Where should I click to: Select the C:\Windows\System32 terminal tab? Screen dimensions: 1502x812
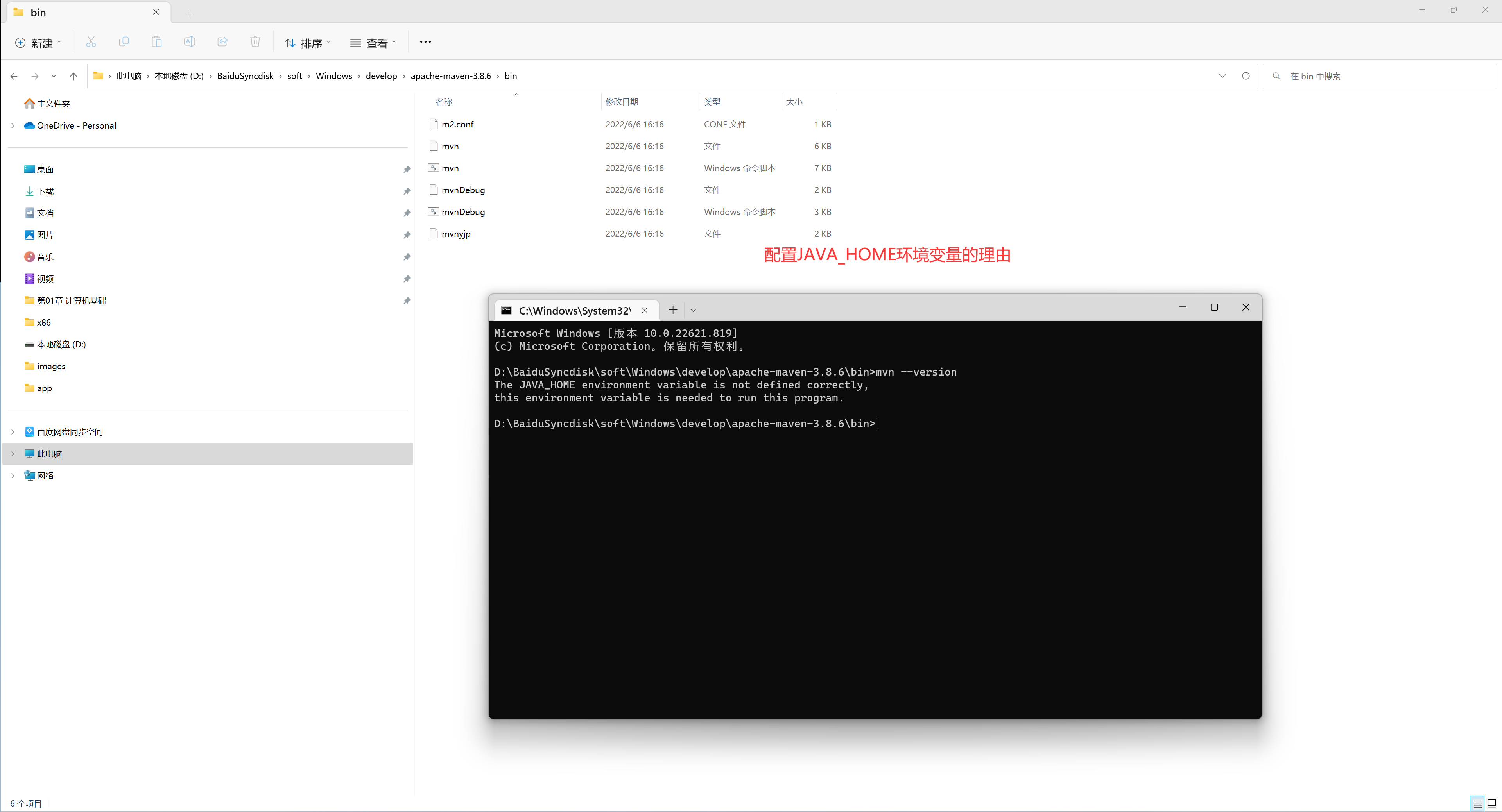click(x=576, y=311)
